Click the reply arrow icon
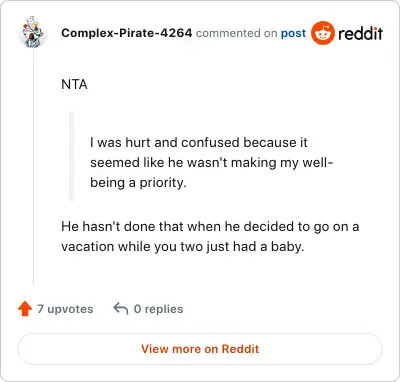The image size is (400, 382). [x=121, y=309]
